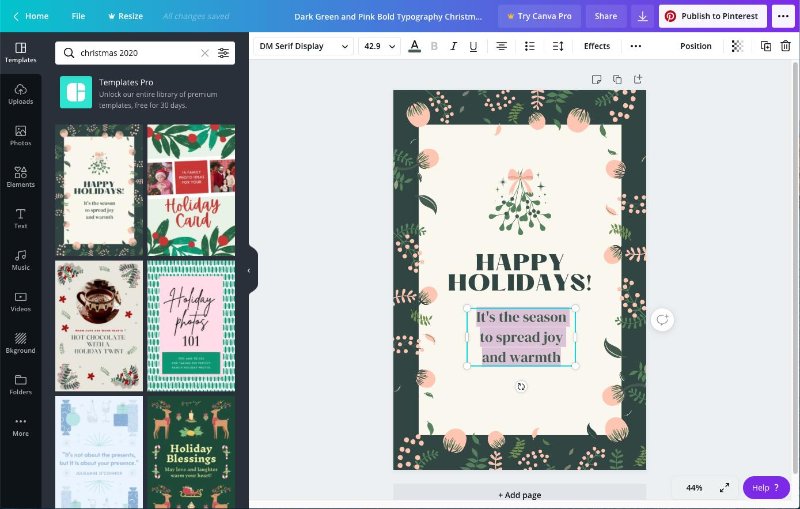
Task: Open the Folders sidebar tab
Action: coord(20,385)
